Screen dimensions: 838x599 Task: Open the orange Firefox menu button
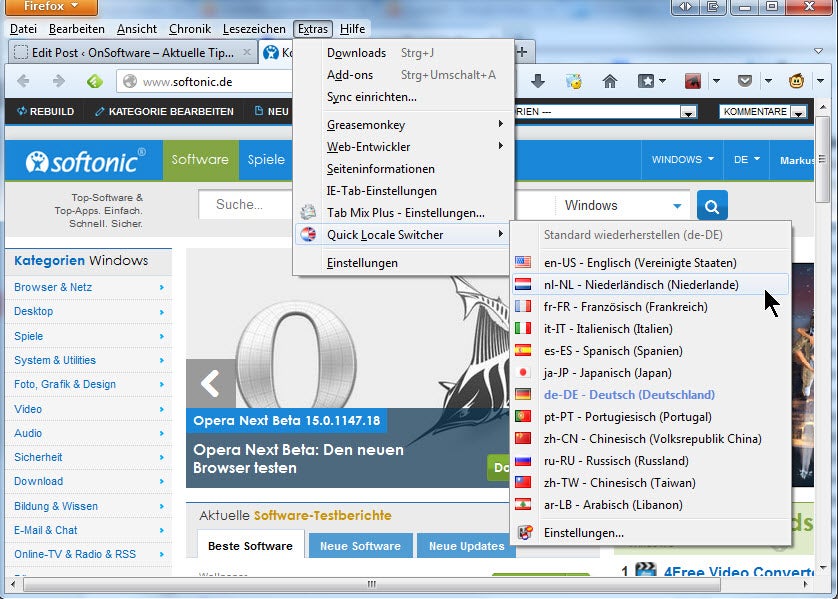pos(49,8)
